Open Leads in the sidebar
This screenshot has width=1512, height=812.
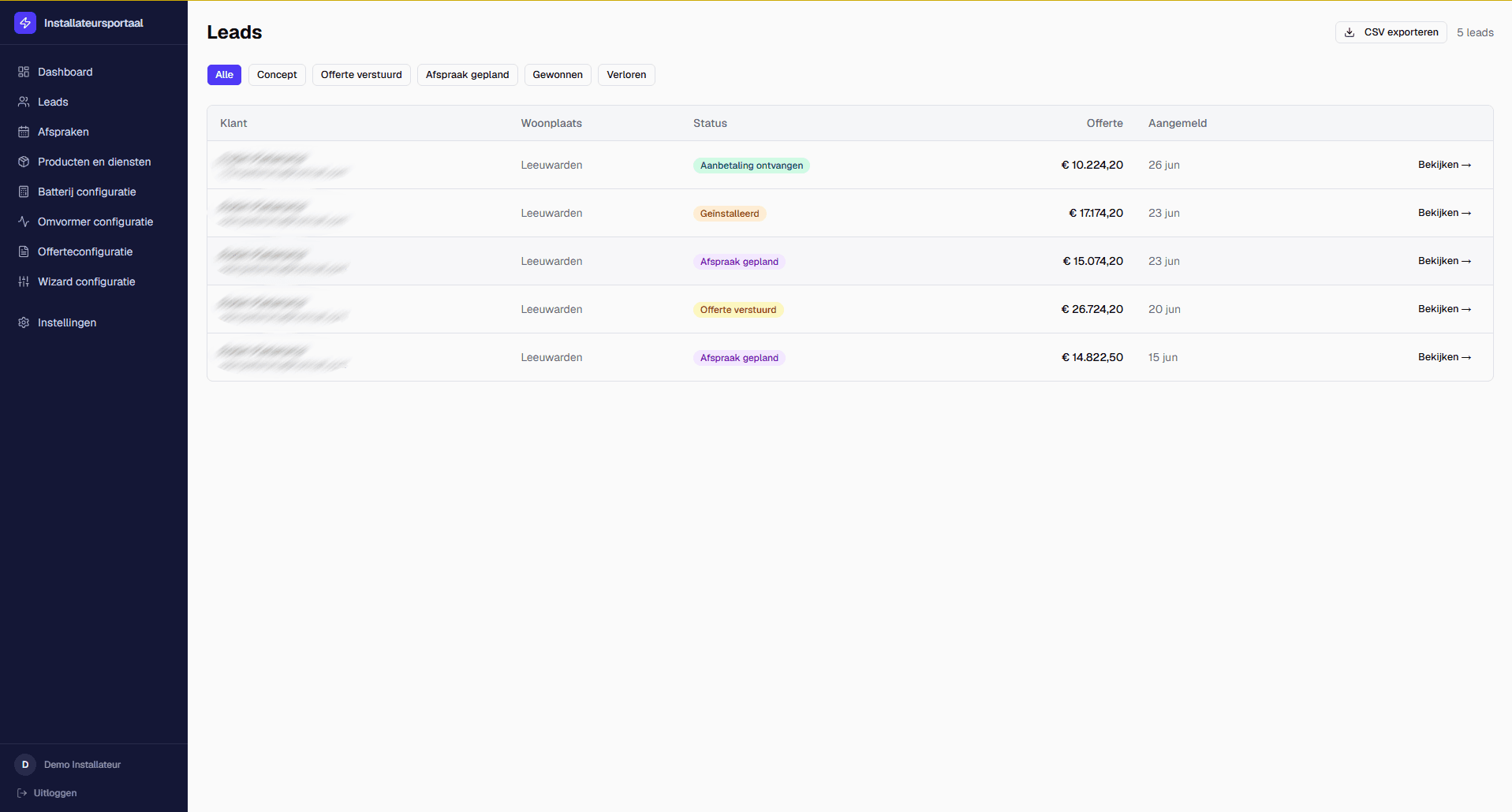[94, 102]
